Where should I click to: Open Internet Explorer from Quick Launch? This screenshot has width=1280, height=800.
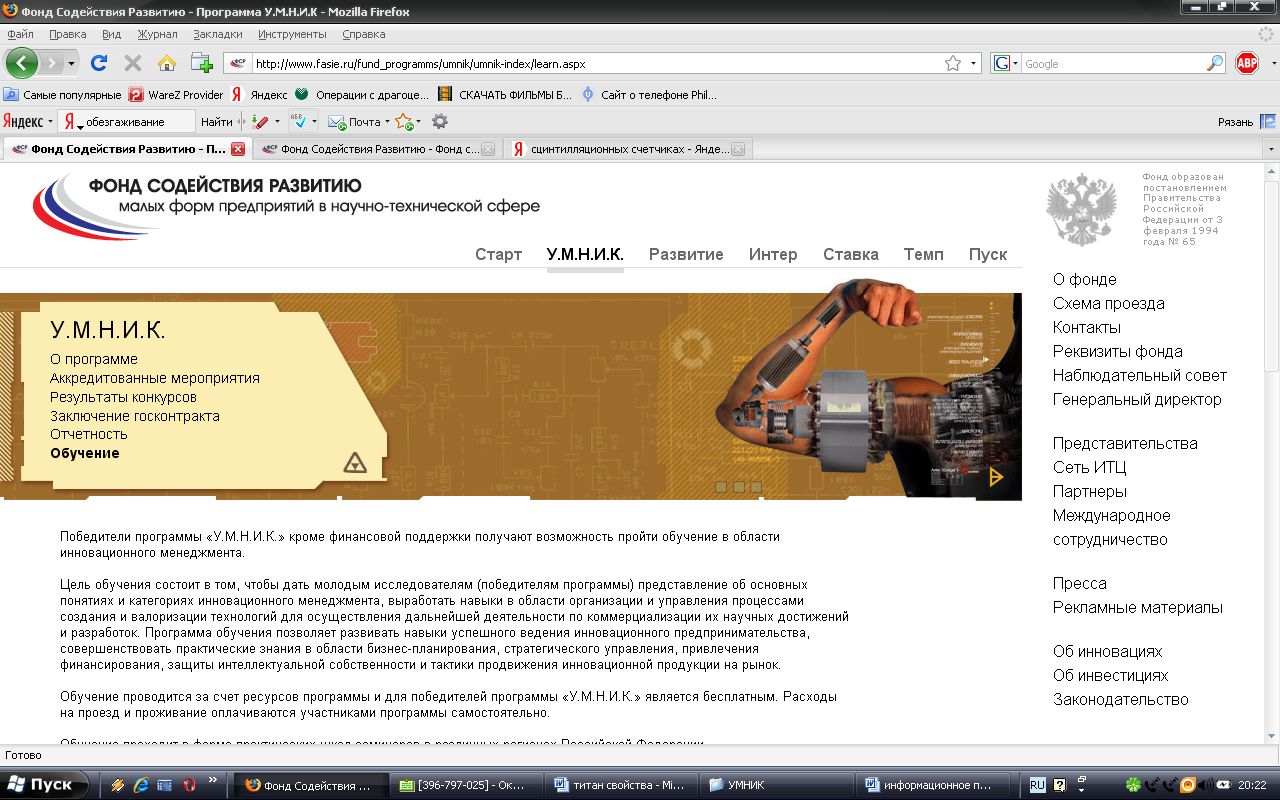pyautogui.click(x=141, y=785)
